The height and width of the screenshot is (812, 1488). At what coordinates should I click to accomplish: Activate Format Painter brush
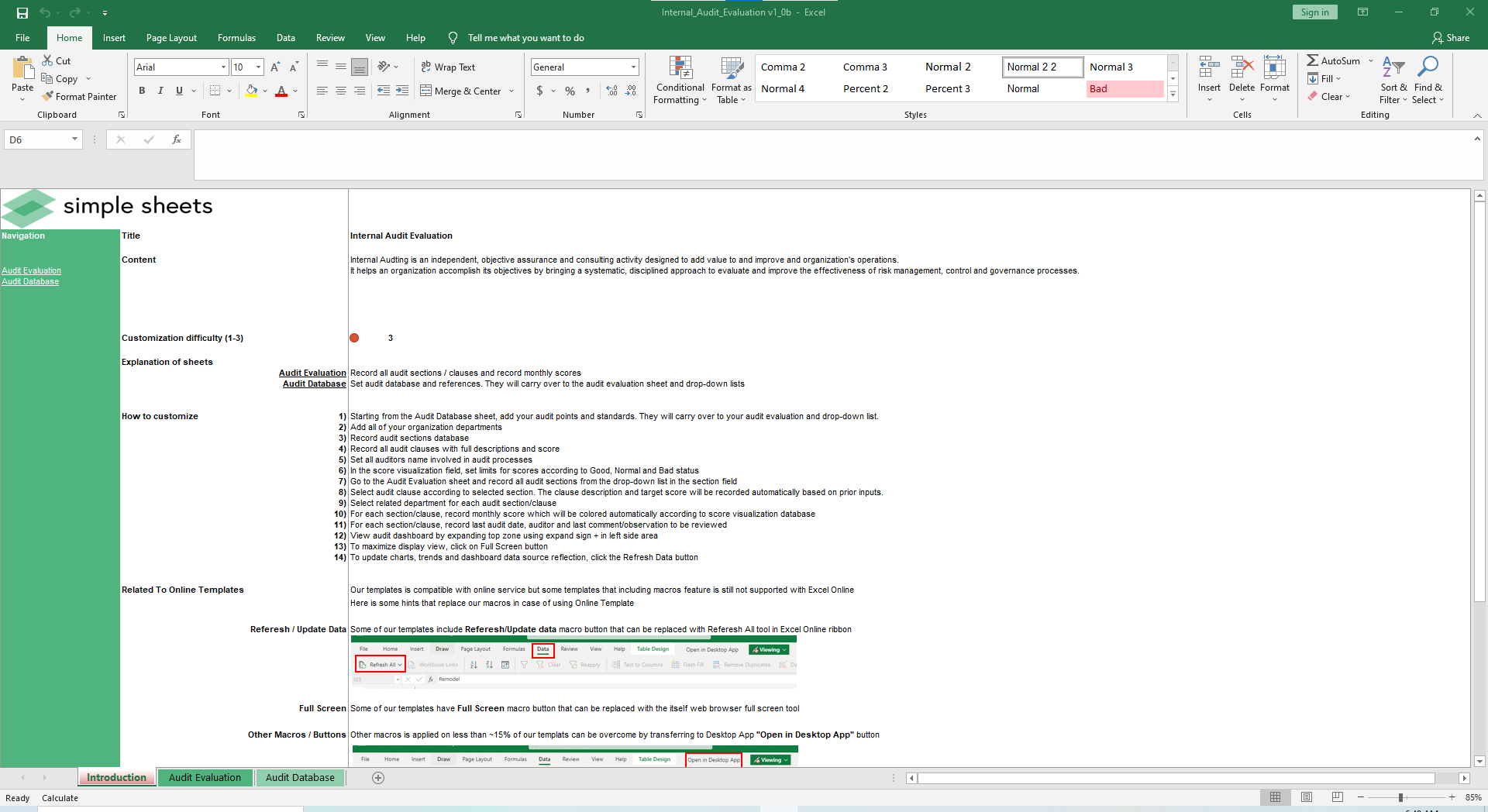pos(48,96)
